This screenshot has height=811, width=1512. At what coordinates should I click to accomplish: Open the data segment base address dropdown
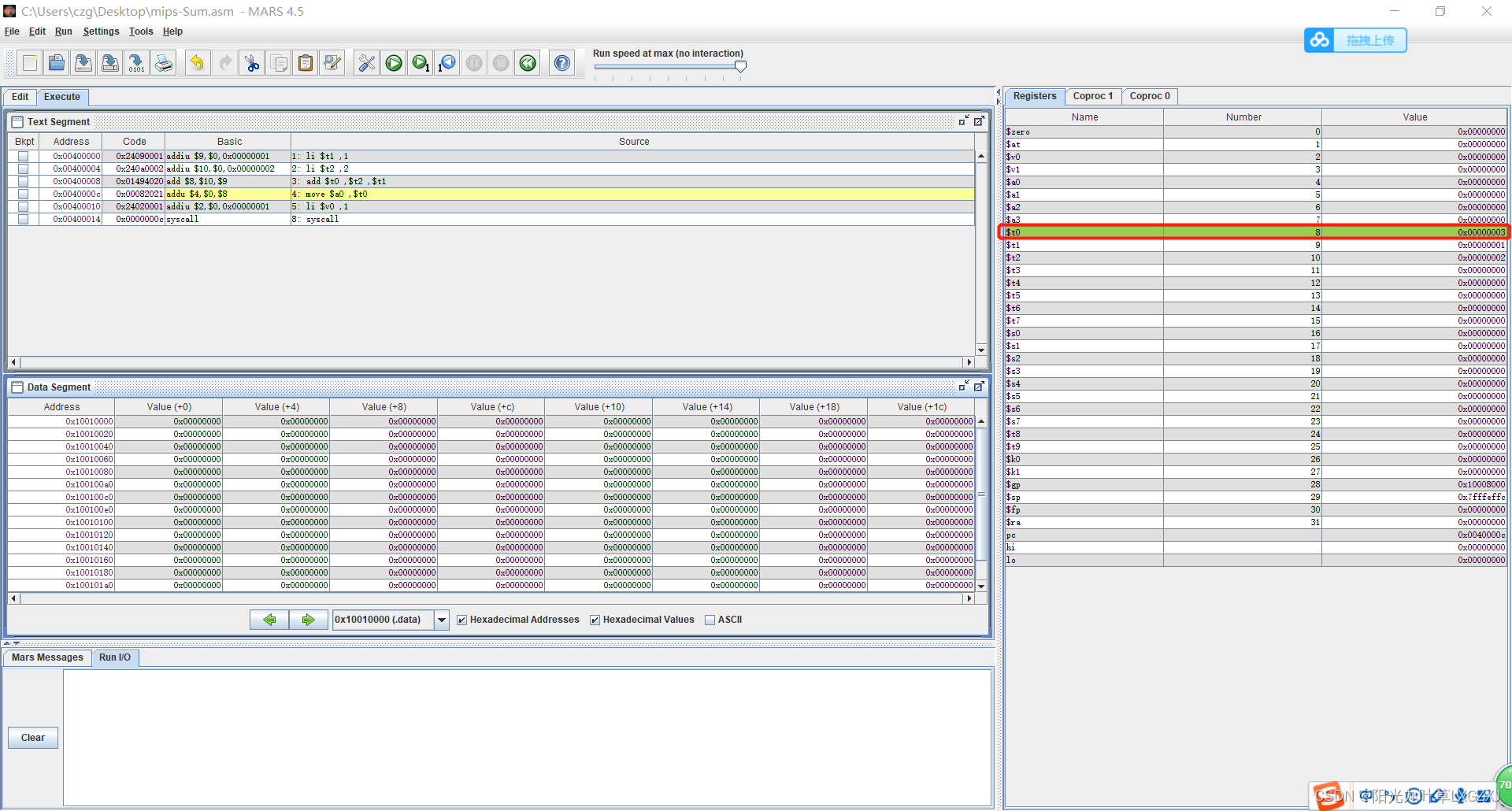coord(442,620)
